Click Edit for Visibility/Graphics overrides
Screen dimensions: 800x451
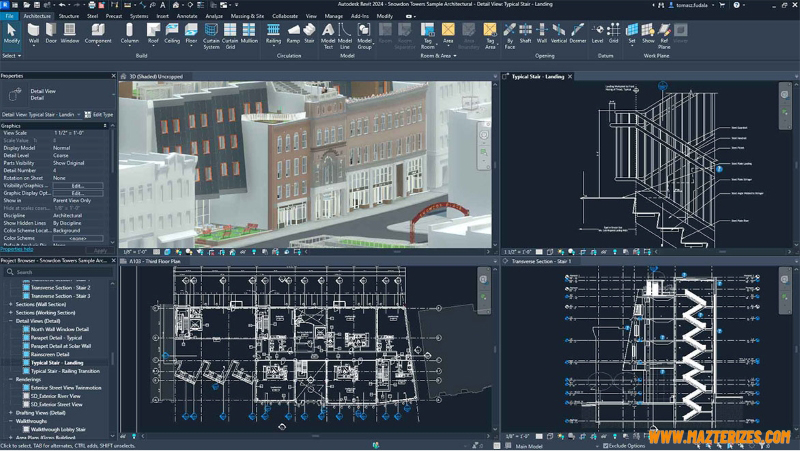coord(78,186)
